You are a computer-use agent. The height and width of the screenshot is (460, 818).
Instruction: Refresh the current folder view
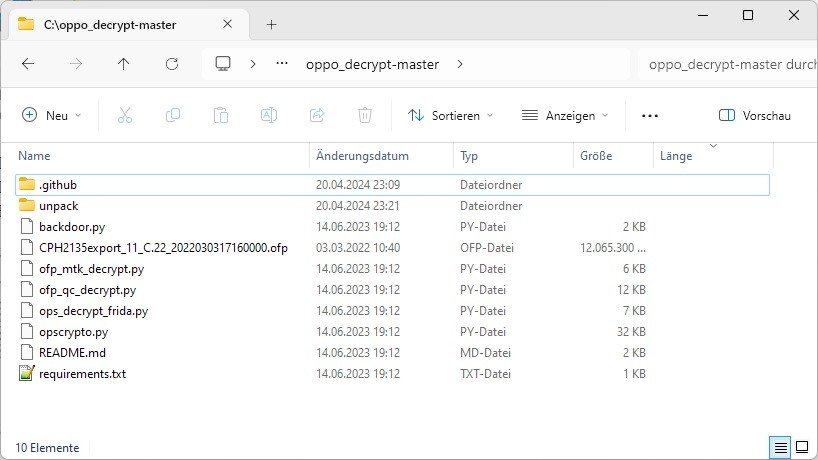171,64
